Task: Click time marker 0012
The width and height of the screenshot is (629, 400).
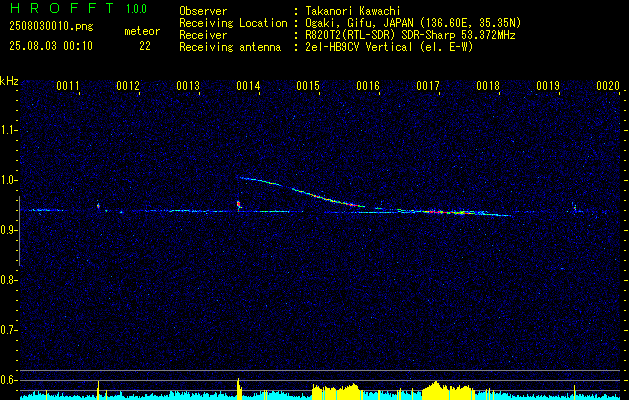Action: 128,86
